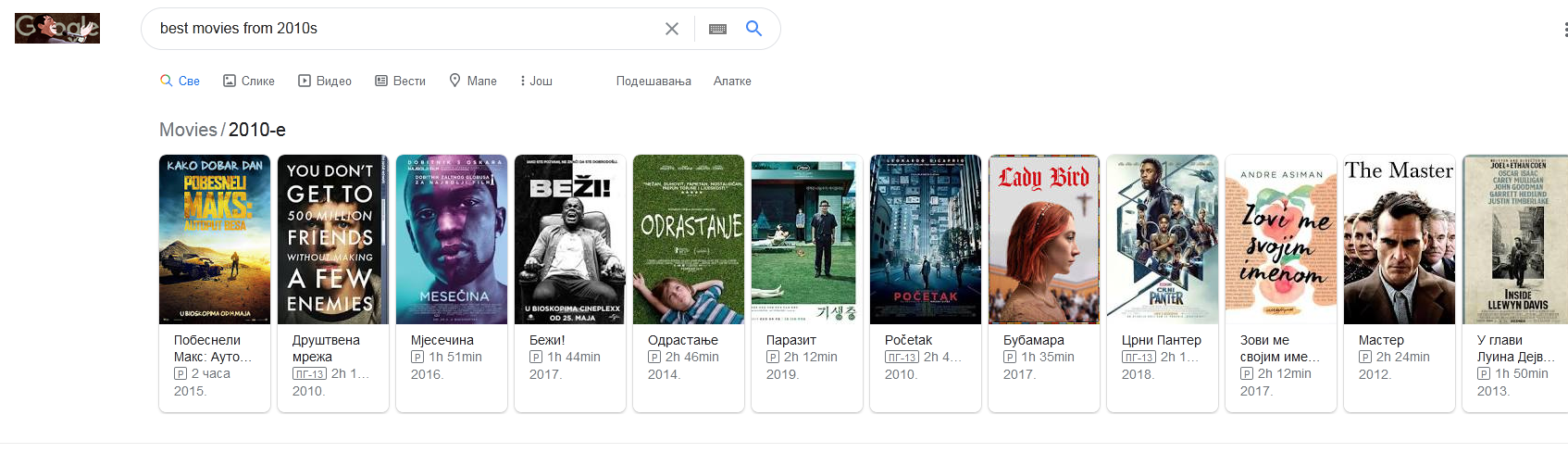This screenshot has height=453, width=1568.
Task: Open the Мапе (Maps) tab
Action: [x=473, y=81]
